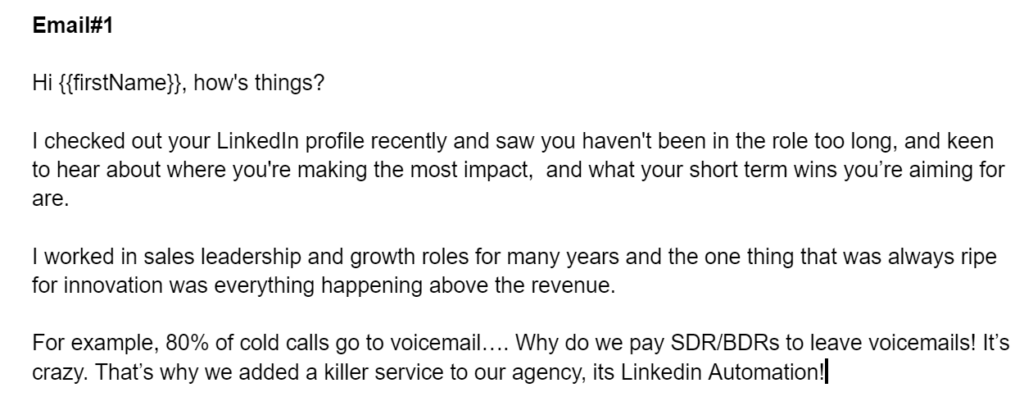Place cursor after 'how's things?'

[325, 84]
